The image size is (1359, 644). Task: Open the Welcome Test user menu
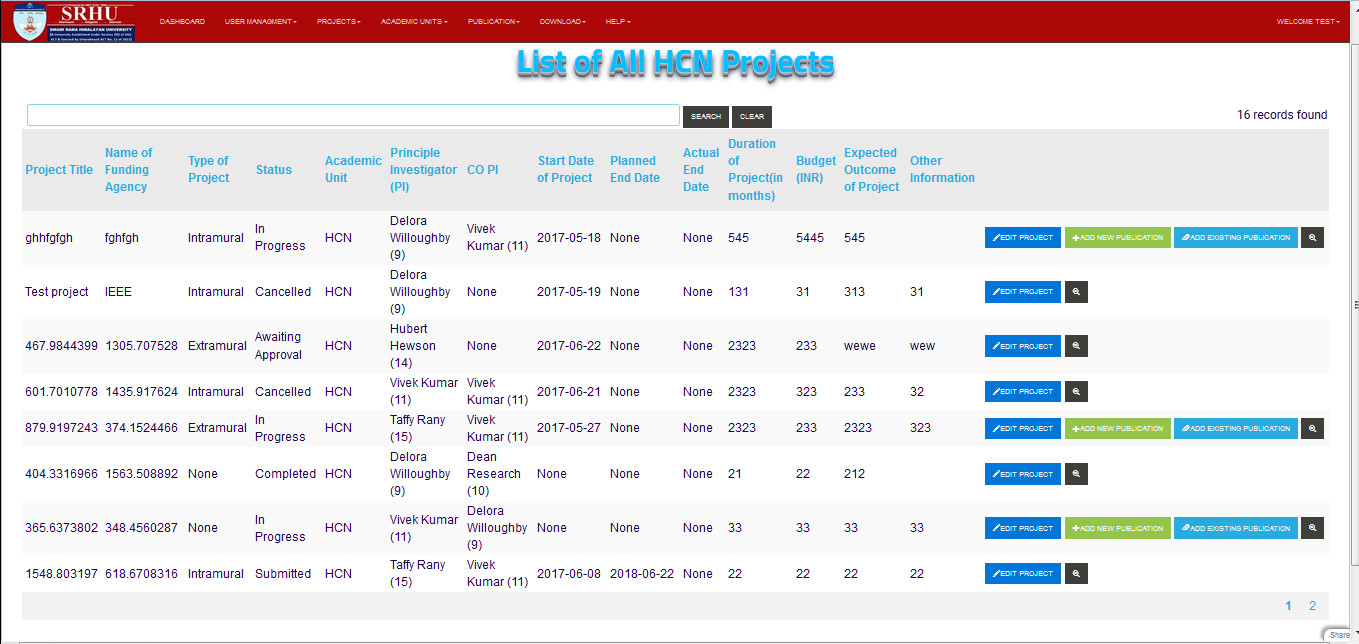pyautogui.click(x=1308, y=21)
